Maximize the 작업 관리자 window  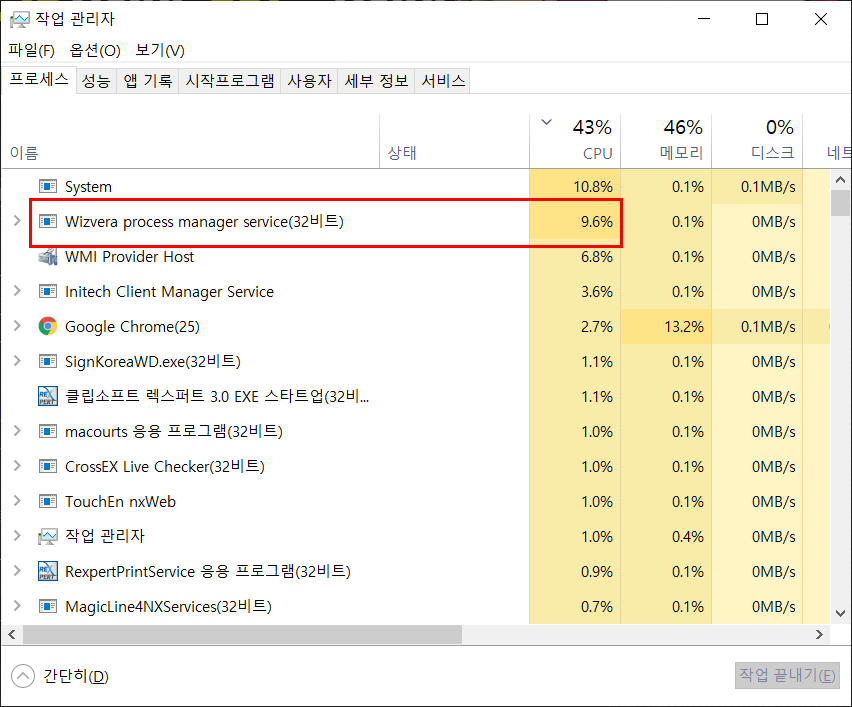762,20
